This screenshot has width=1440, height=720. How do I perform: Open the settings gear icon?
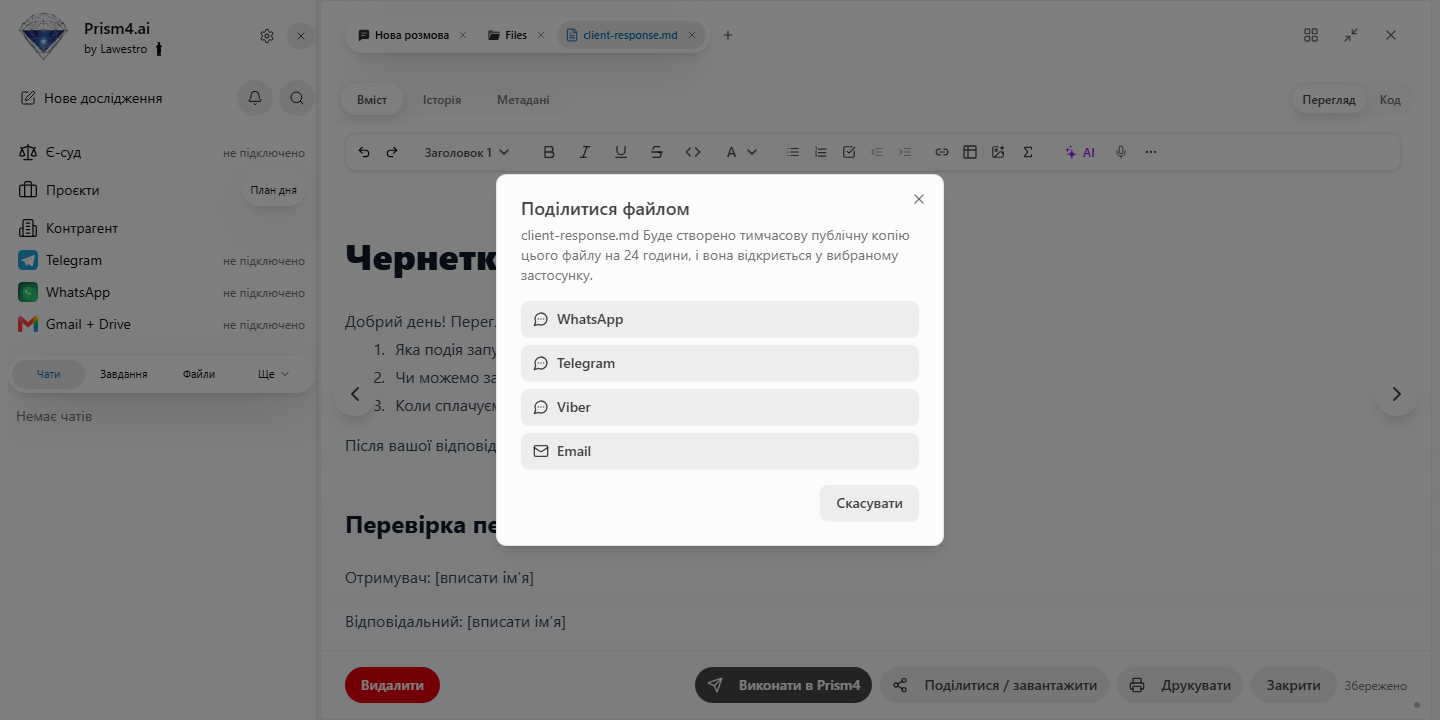267,36
